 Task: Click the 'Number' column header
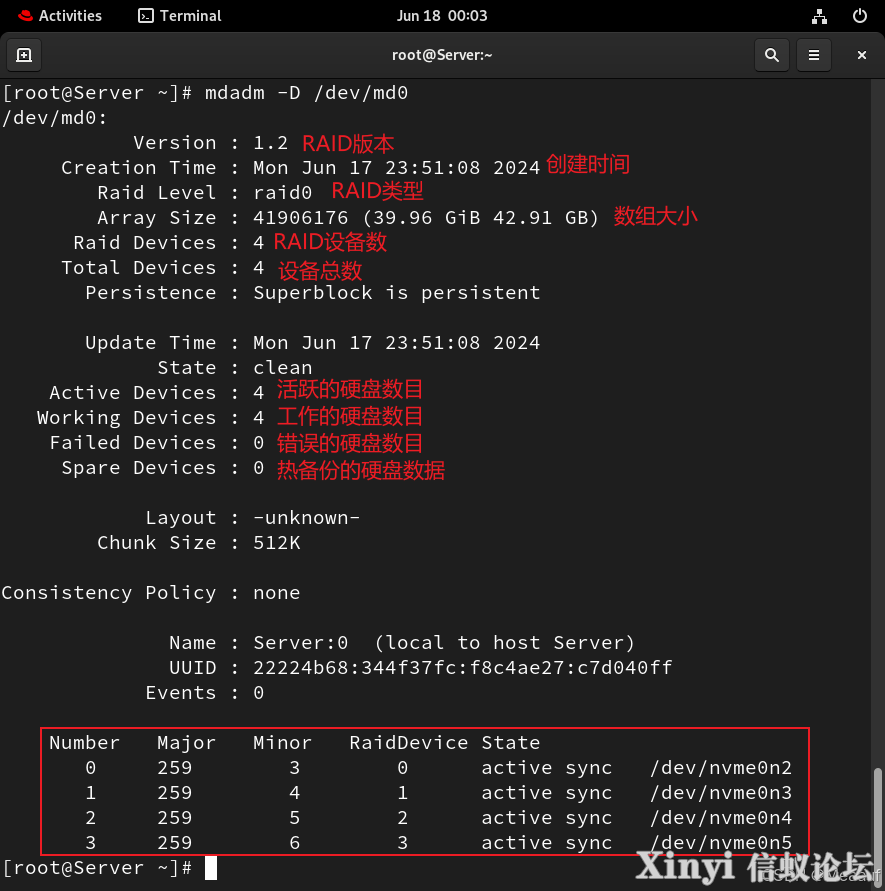click(x=85, y=743)
